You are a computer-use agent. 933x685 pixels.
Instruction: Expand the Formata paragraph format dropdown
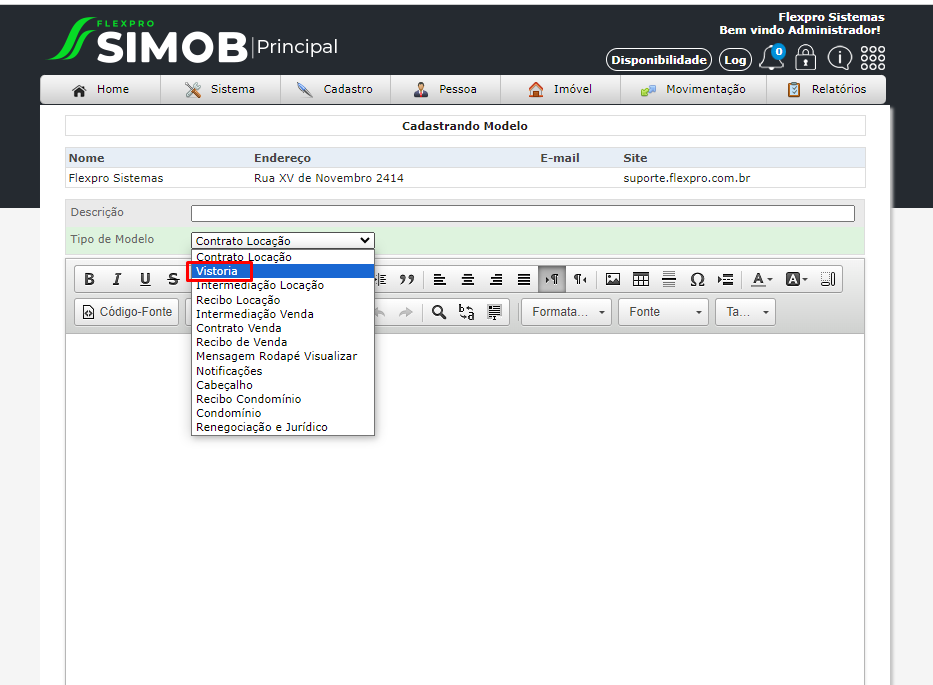[566, 312]
